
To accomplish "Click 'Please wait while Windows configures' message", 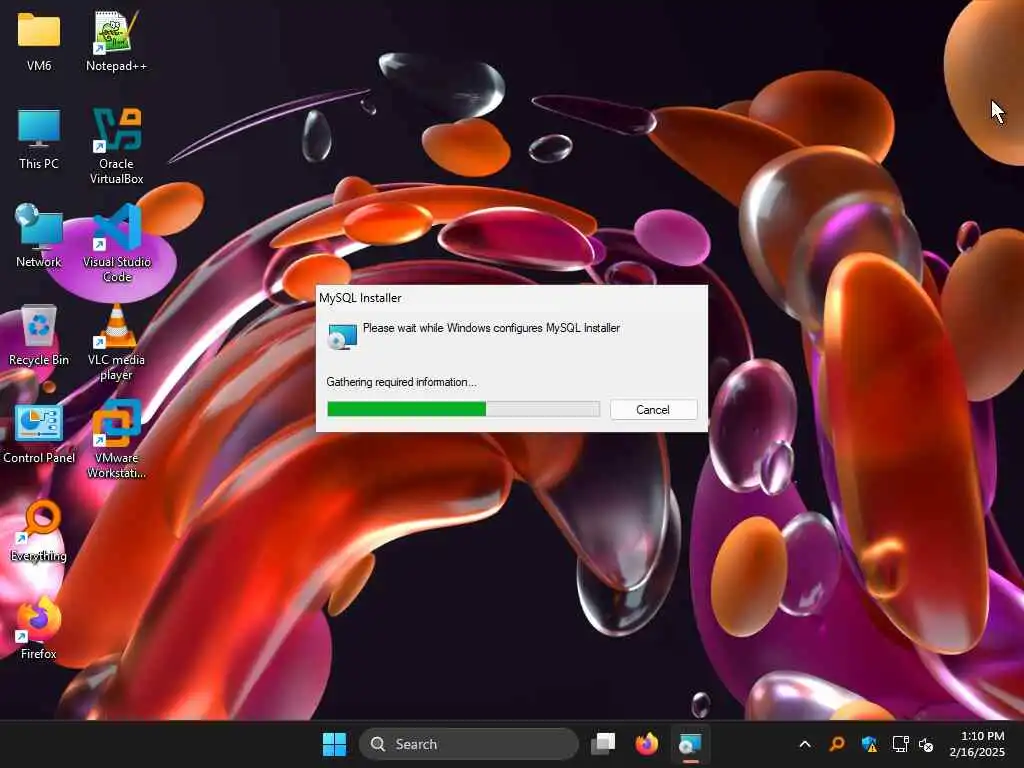I will pos(491,328).
